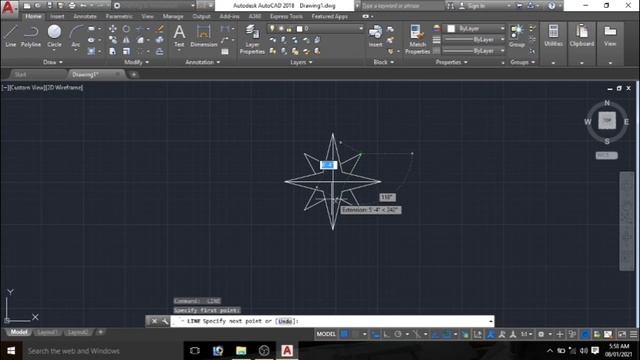640x360 pixels.
Task: Open the Parametric ribbon tab
Action: click(119, 16)
